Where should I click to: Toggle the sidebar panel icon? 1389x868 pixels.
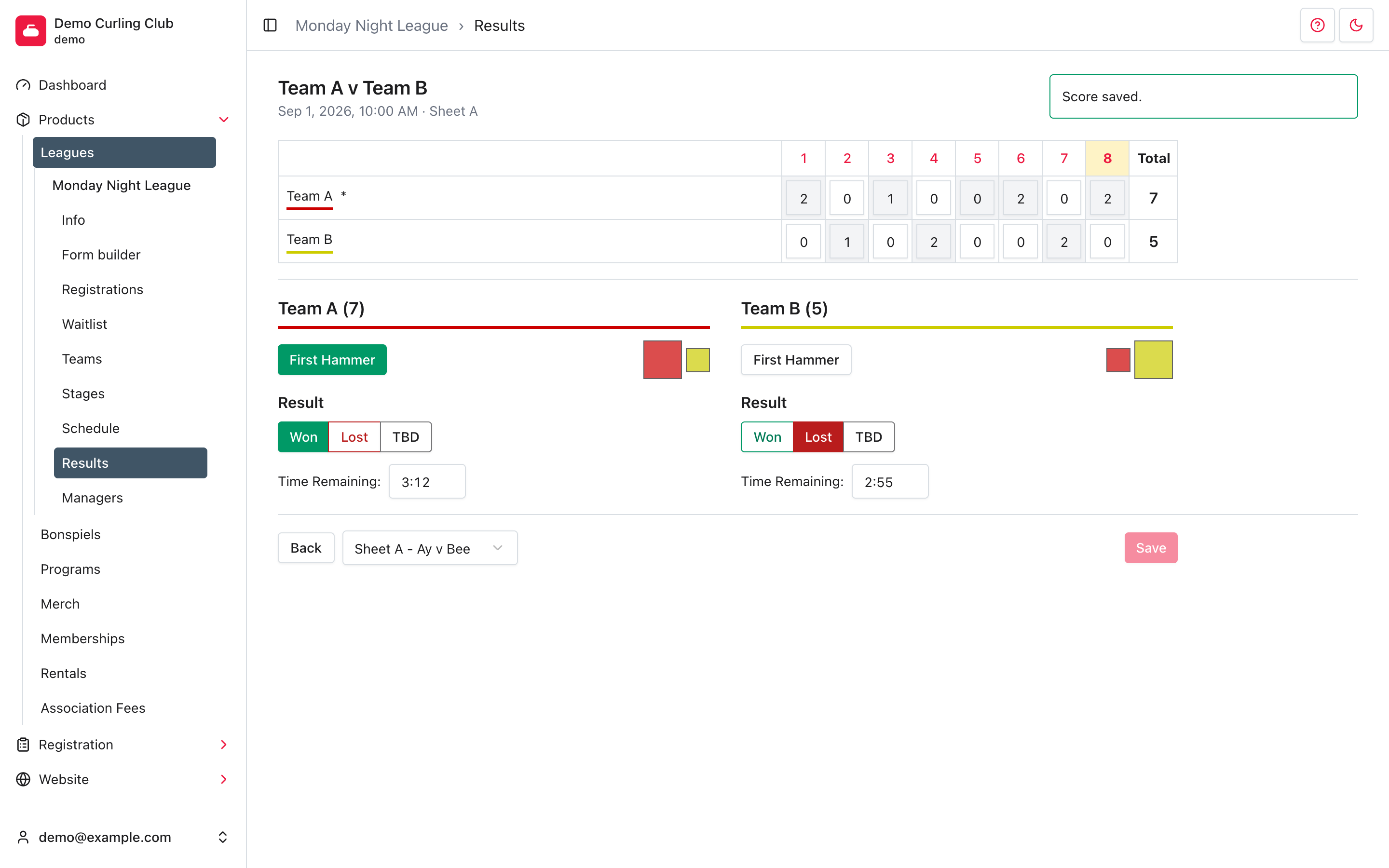tap(270, 25)
